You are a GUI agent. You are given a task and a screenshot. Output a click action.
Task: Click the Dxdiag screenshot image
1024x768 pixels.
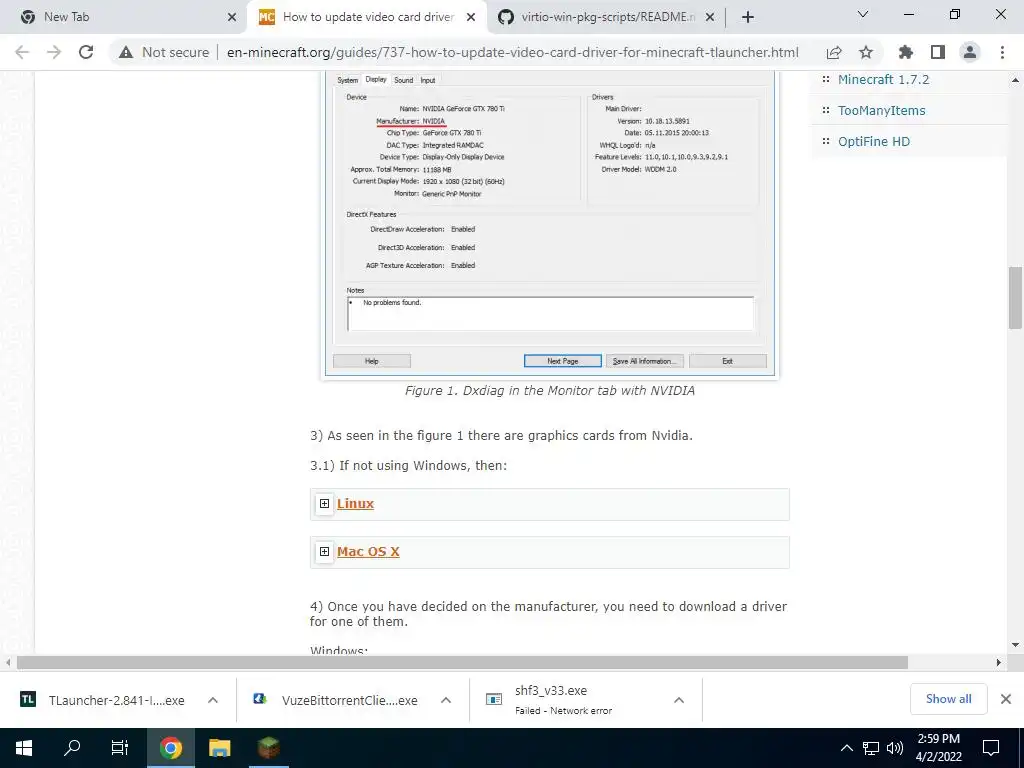550,223
